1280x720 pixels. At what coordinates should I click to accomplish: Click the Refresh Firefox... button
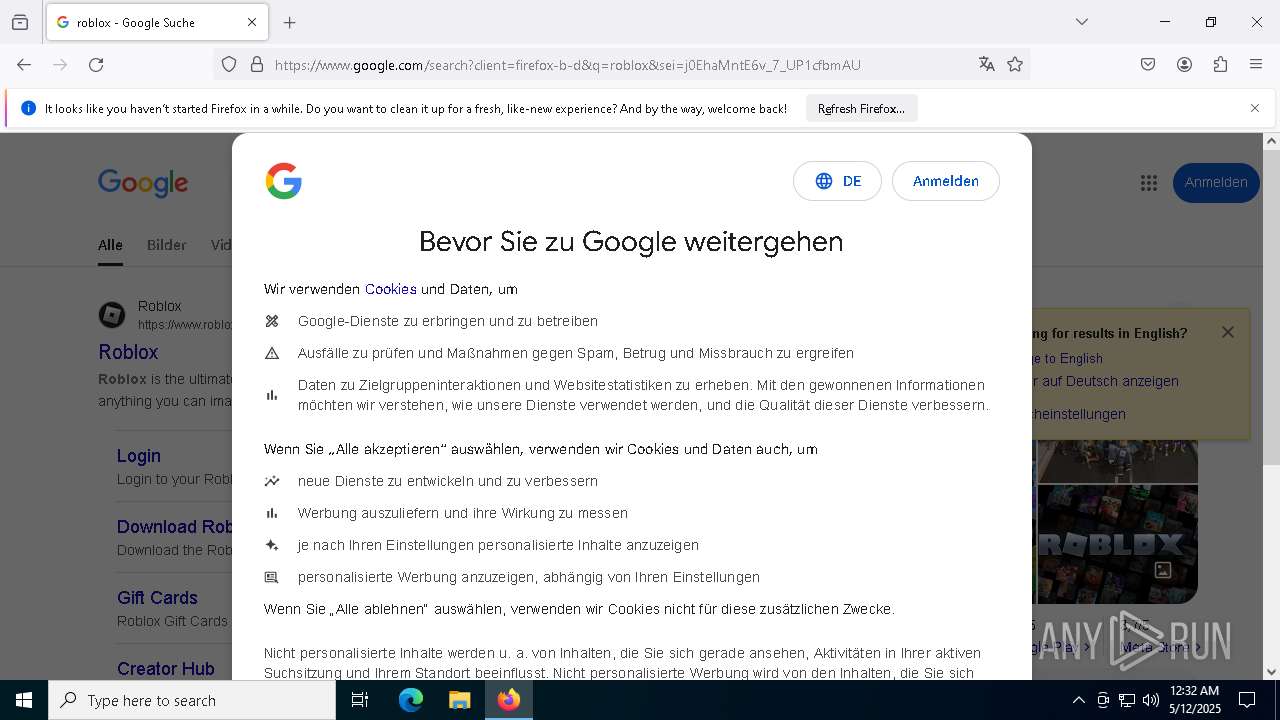click(861, 109)
